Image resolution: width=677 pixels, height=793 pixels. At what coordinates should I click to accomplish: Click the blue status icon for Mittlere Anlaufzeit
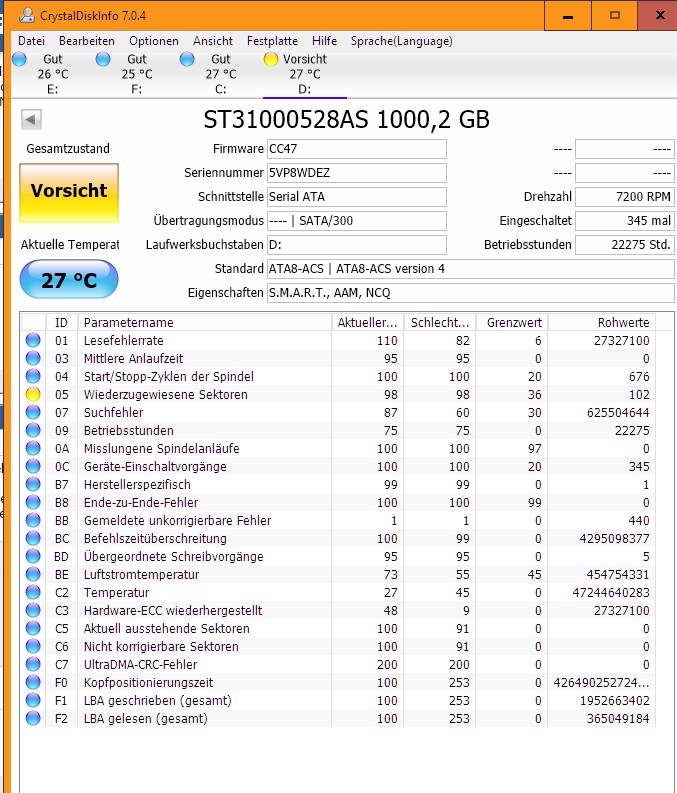pyautogui.click(x=33, y=359)
